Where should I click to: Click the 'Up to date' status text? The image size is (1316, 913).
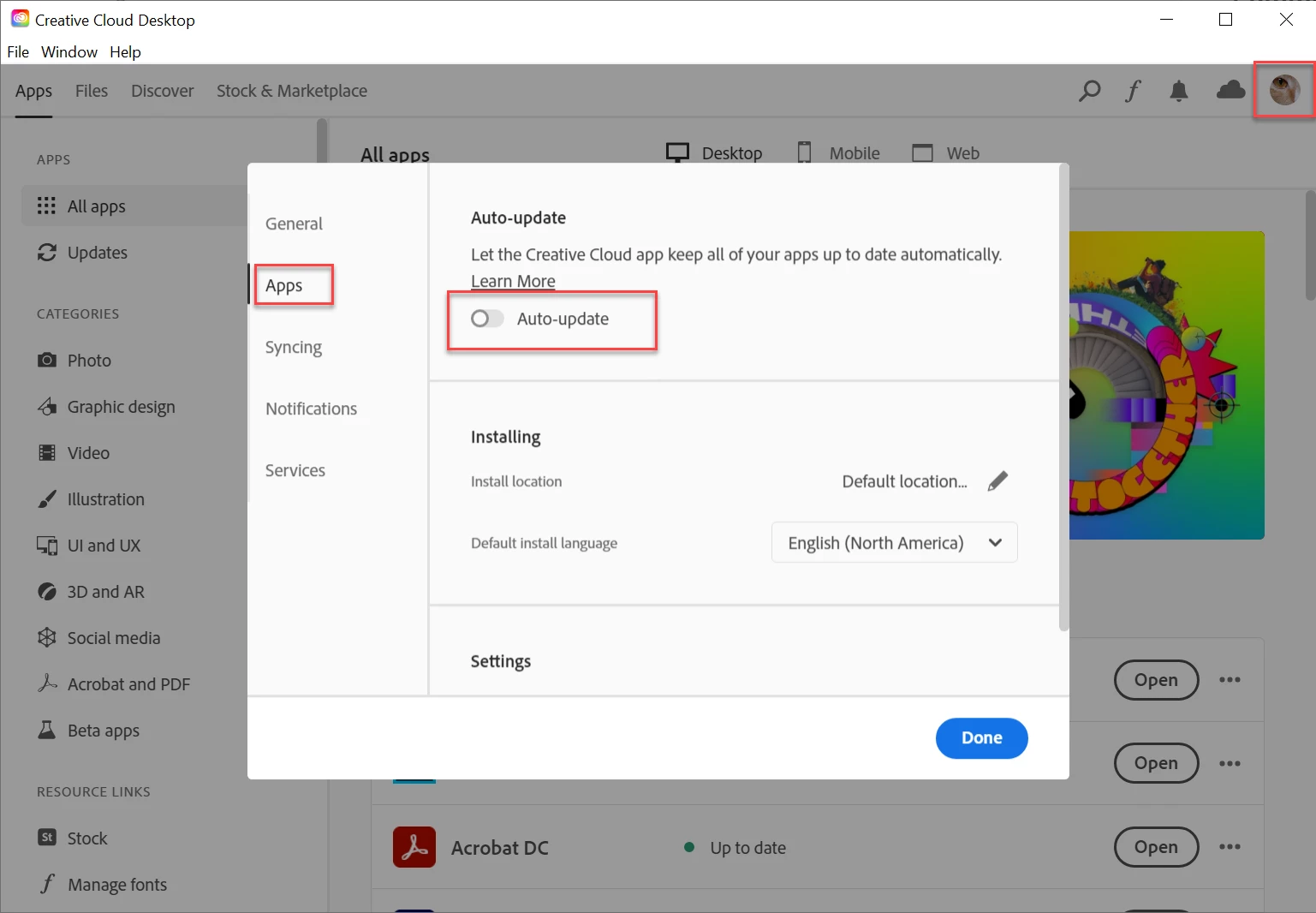pos(747,848)
